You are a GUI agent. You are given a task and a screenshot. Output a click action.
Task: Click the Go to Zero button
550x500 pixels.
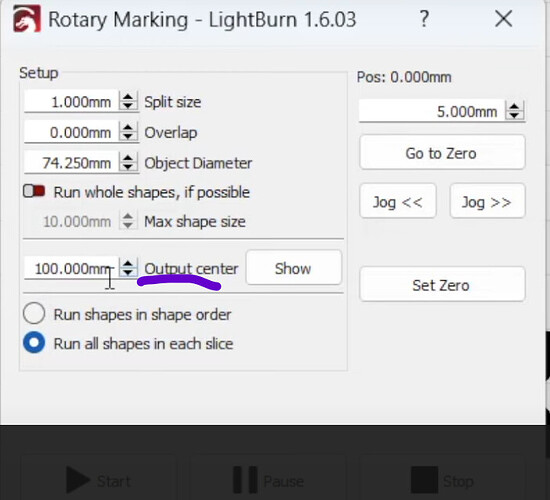click(x=442, y=153)
